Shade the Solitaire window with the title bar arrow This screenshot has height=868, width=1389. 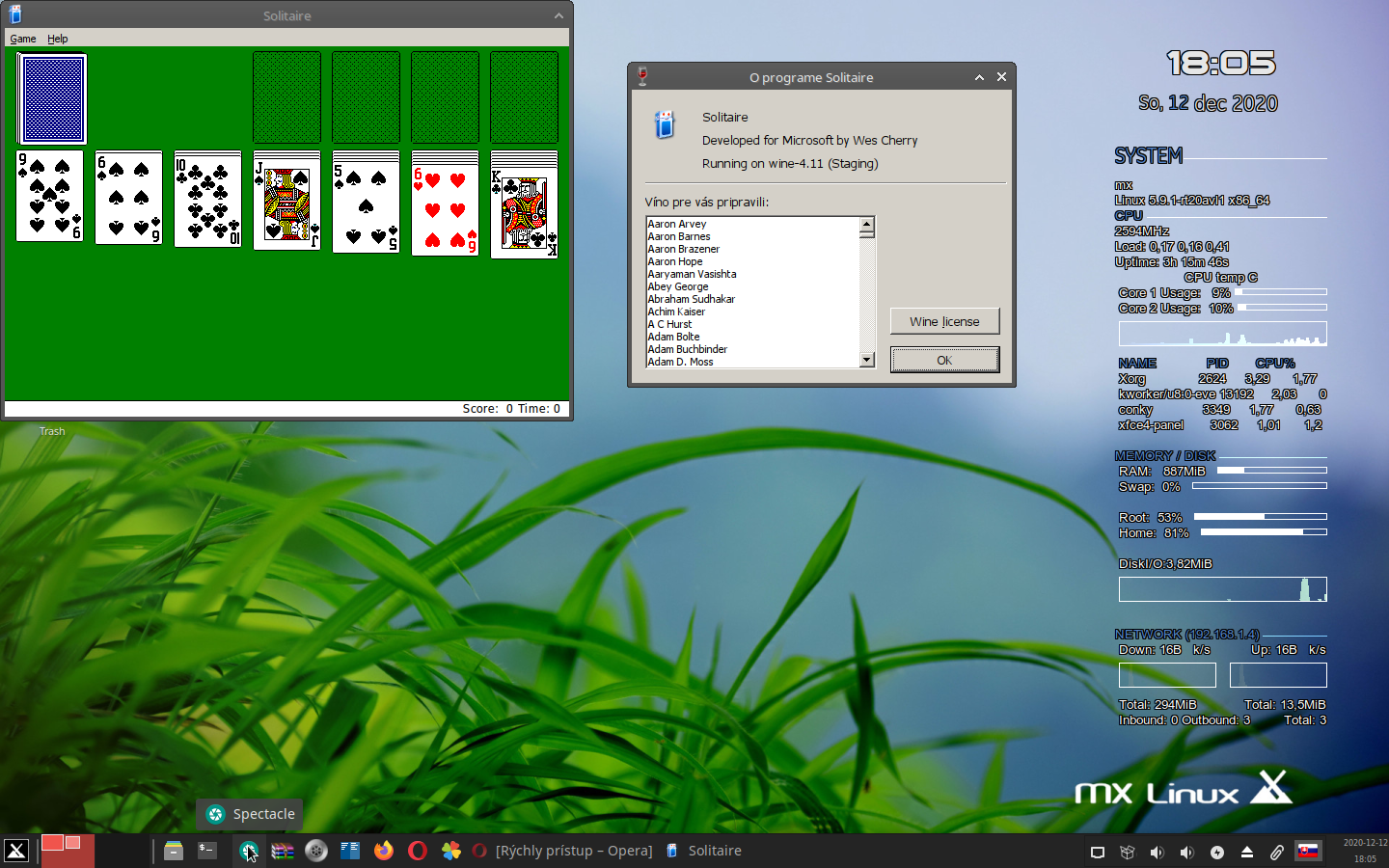pyautogui.click(x=558, y=15)
